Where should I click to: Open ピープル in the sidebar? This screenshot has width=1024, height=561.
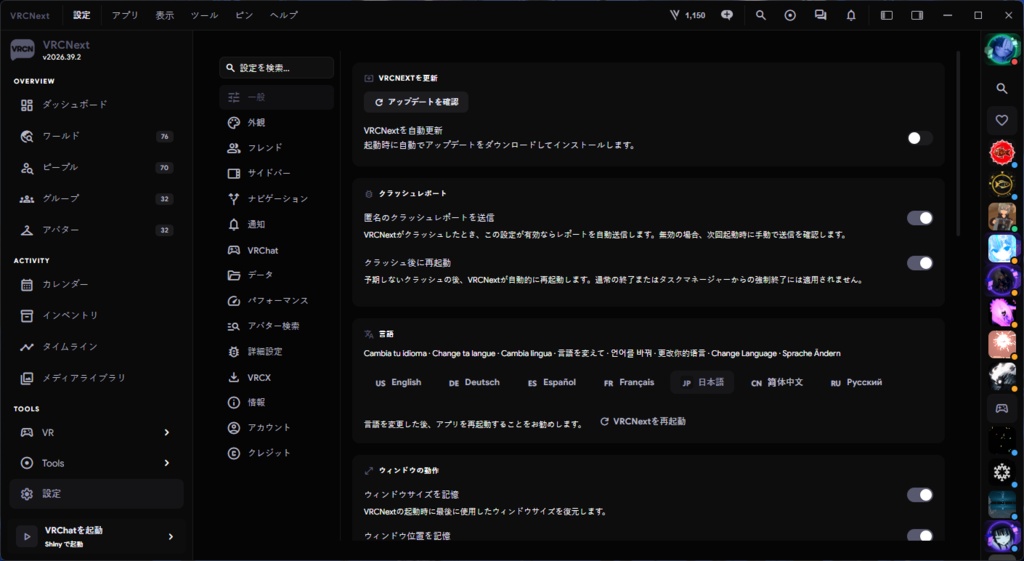point(96,167)
